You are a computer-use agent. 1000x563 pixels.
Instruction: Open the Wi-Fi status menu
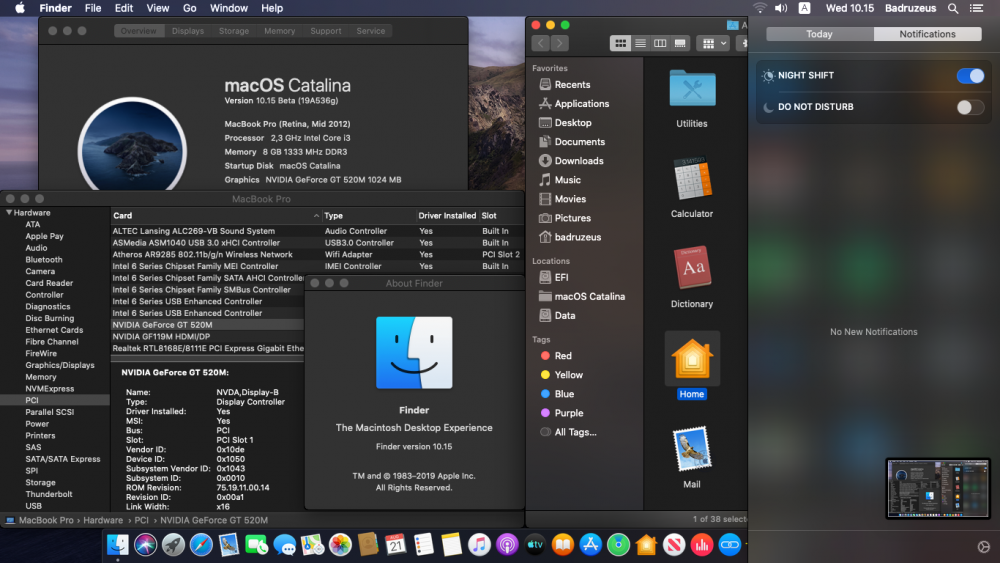759,8
